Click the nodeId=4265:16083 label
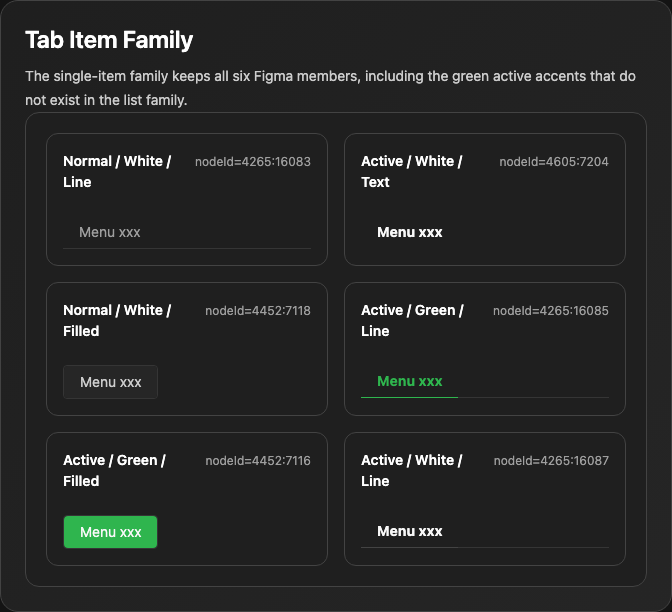672x612 pixels. click(253, 162)
